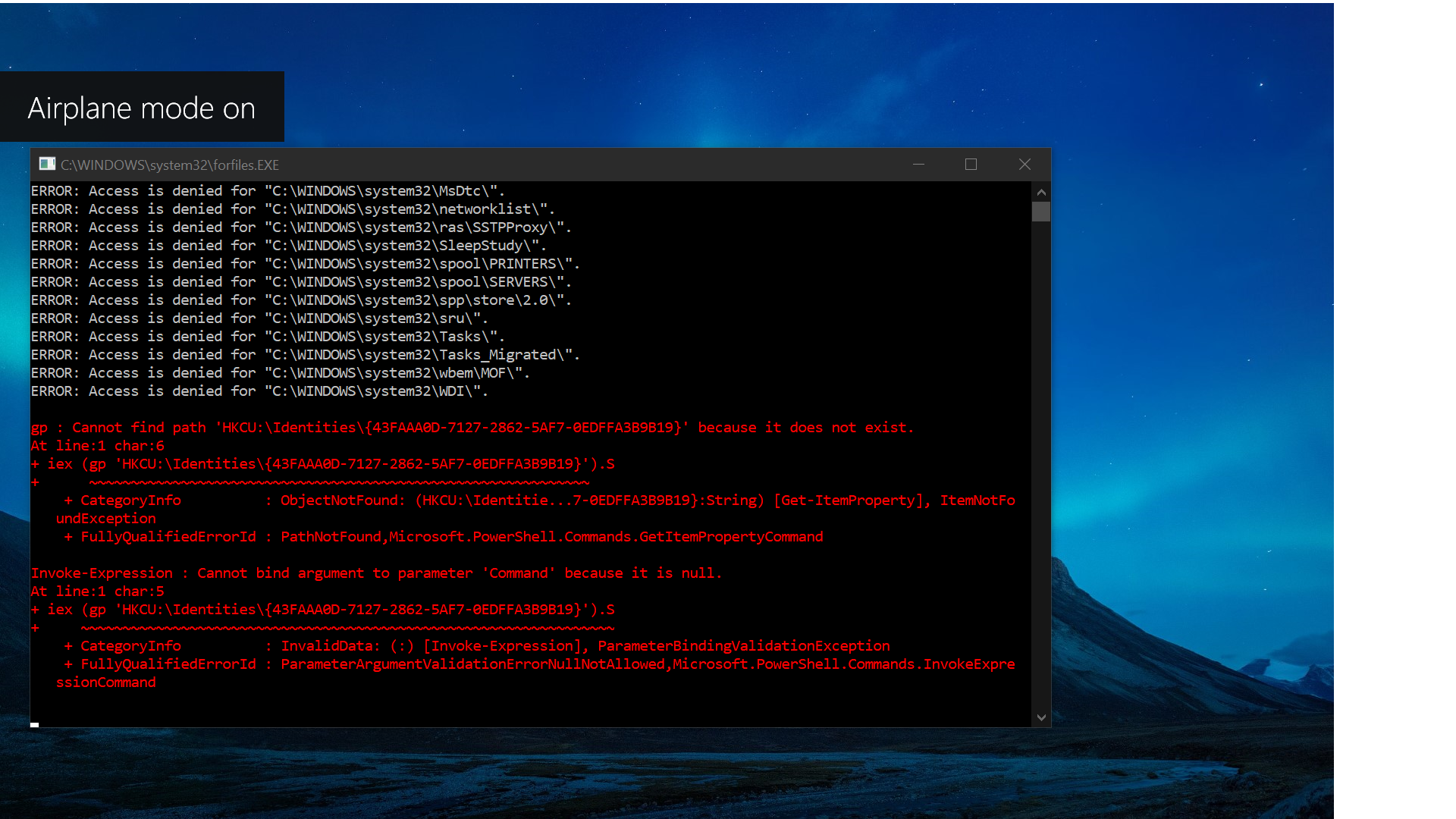Click the spool\PRINTERS access denied line
The image size is (1456, 819).
point(305,264)
